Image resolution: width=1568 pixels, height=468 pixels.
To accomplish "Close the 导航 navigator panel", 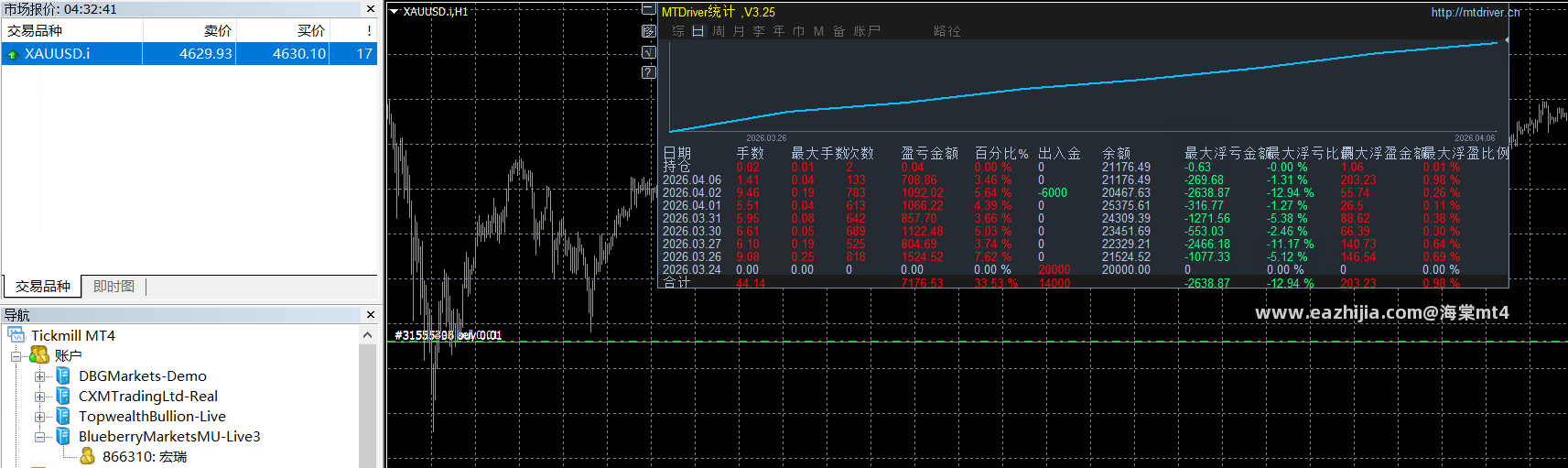I will click(370, 315).
